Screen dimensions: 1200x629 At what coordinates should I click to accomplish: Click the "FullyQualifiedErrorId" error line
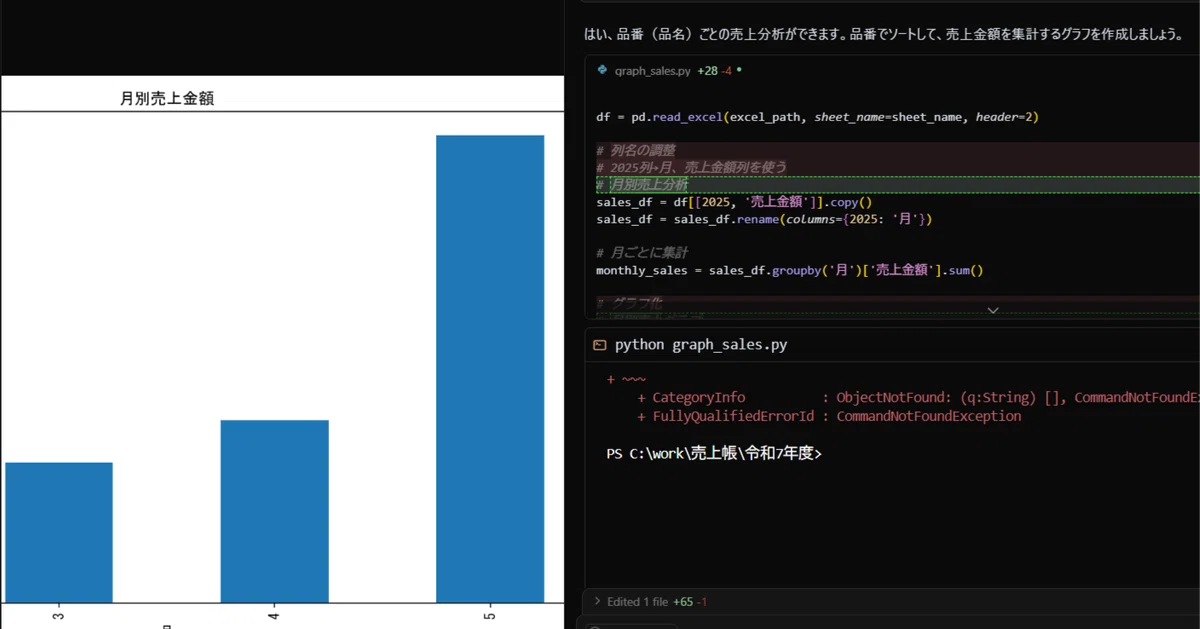pos(829,416)
